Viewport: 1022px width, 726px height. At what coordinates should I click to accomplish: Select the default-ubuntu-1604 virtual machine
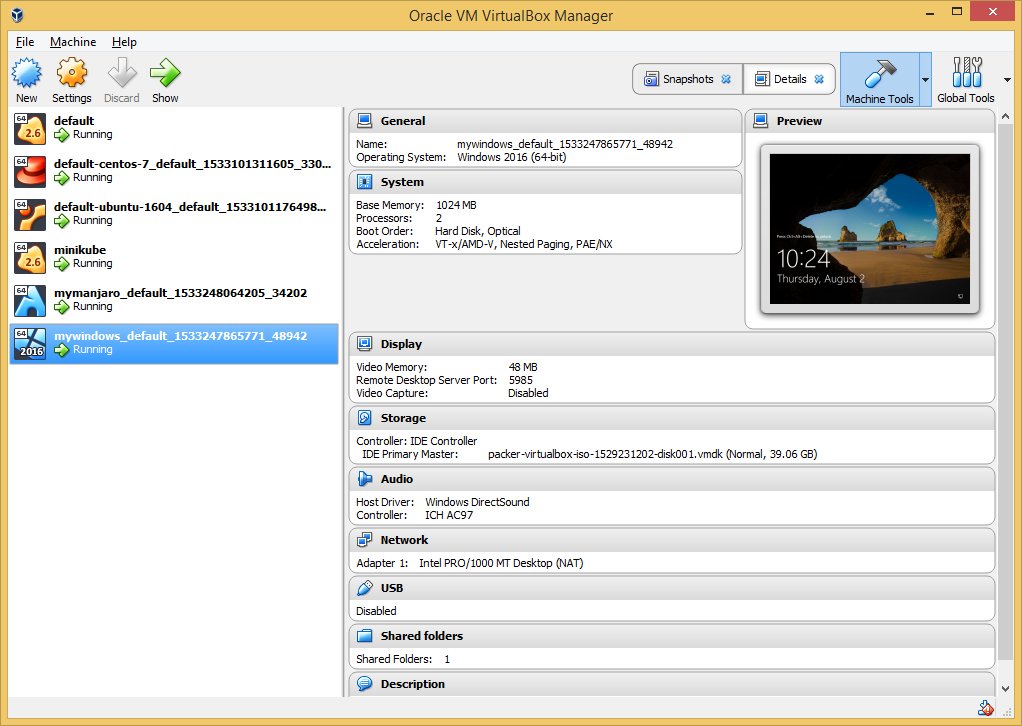[174, 214]
